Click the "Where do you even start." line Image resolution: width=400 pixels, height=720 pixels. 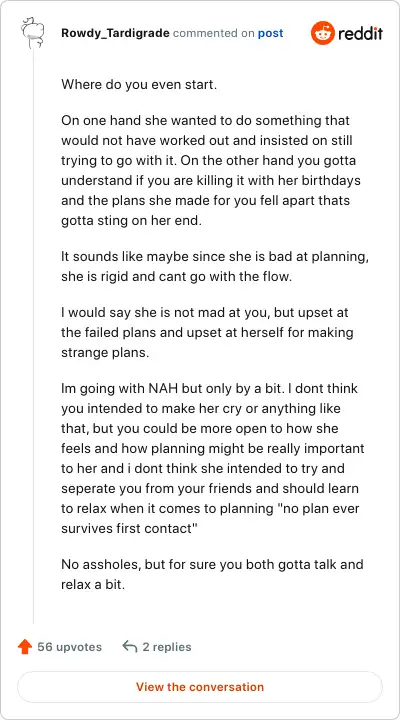[x=139, y=85]
